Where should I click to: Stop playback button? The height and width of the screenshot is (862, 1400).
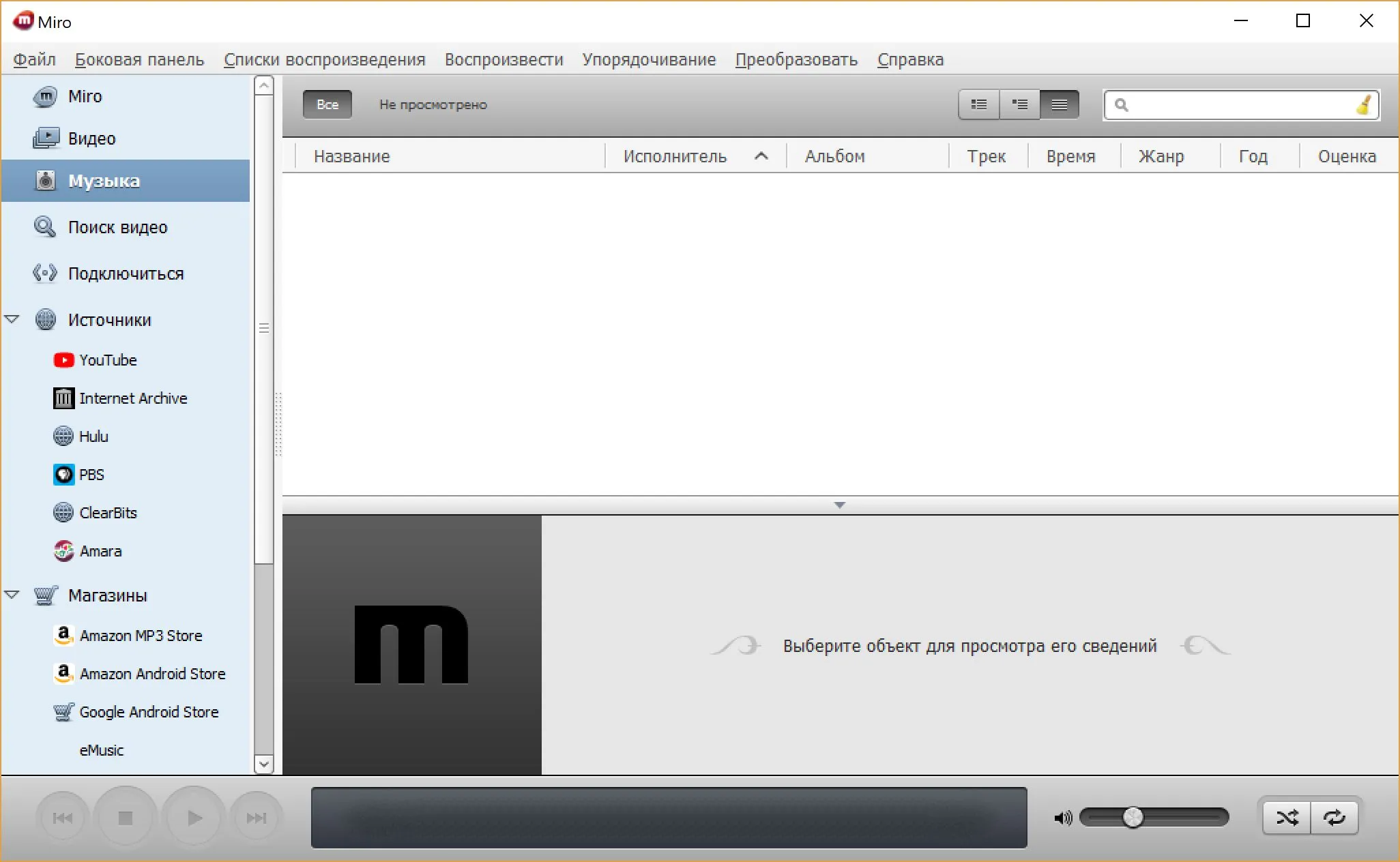tap(126, 817)
